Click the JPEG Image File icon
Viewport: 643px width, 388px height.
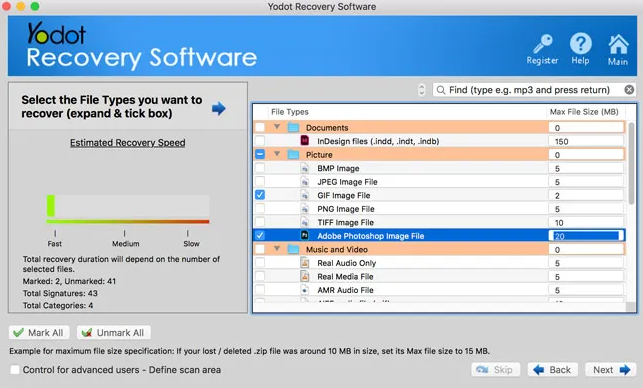click(x=305, y=182)
